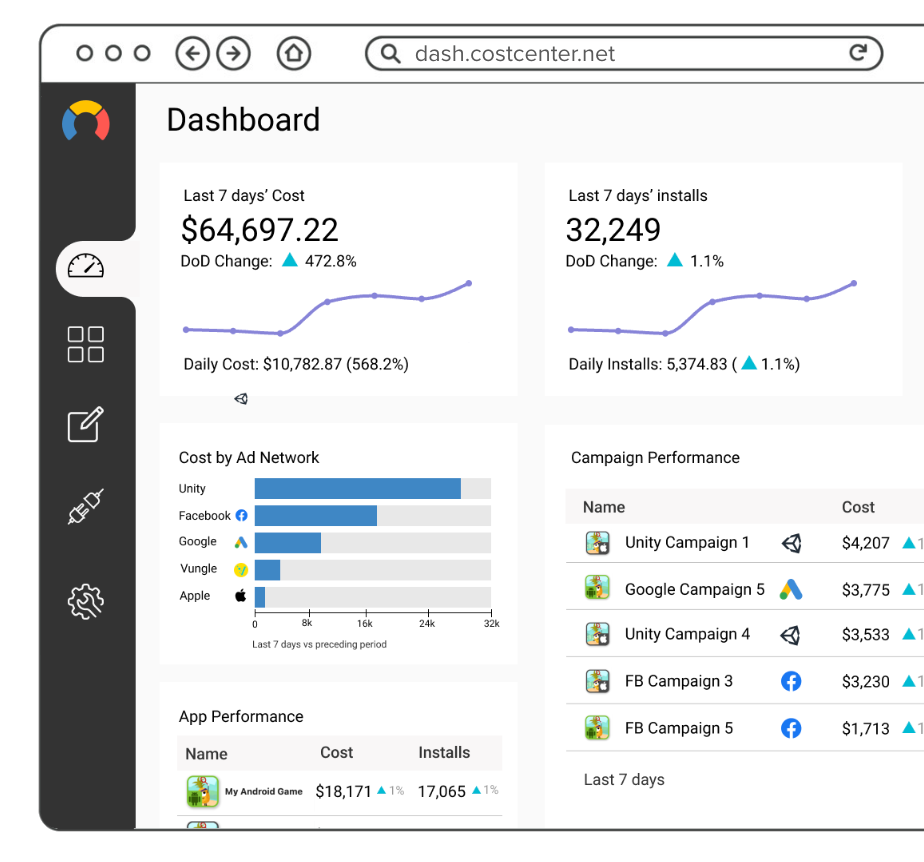Click the CostCenter gauge logo

pyautogui.click(x=86, y=120)
